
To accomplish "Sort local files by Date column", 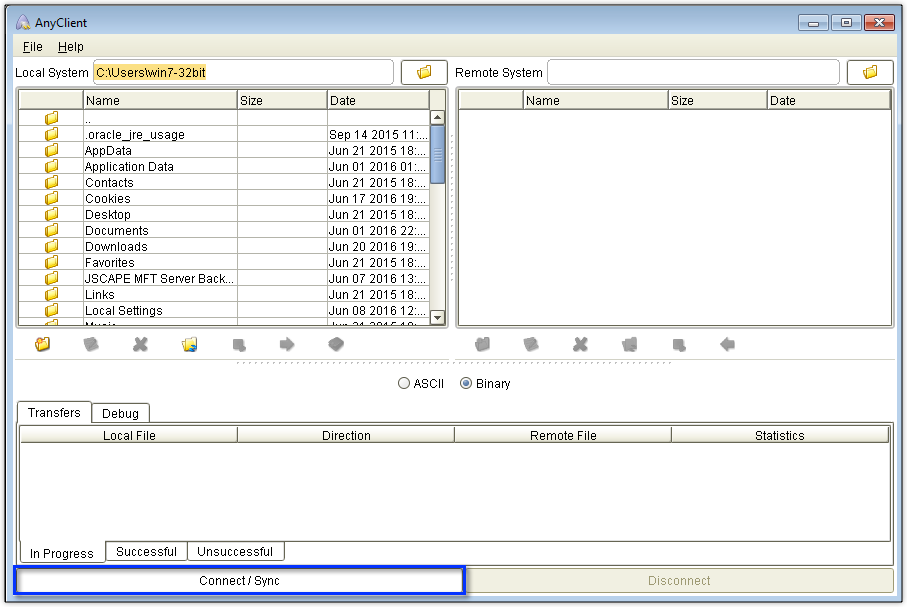I will (x=378, y=100).
